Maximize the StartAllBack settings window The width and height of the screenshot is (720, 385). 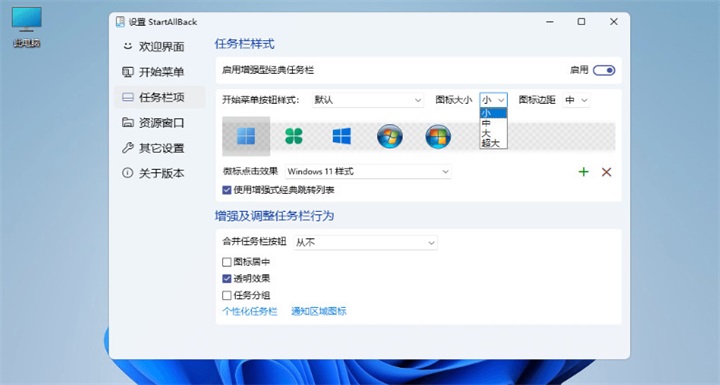[581, 22]
